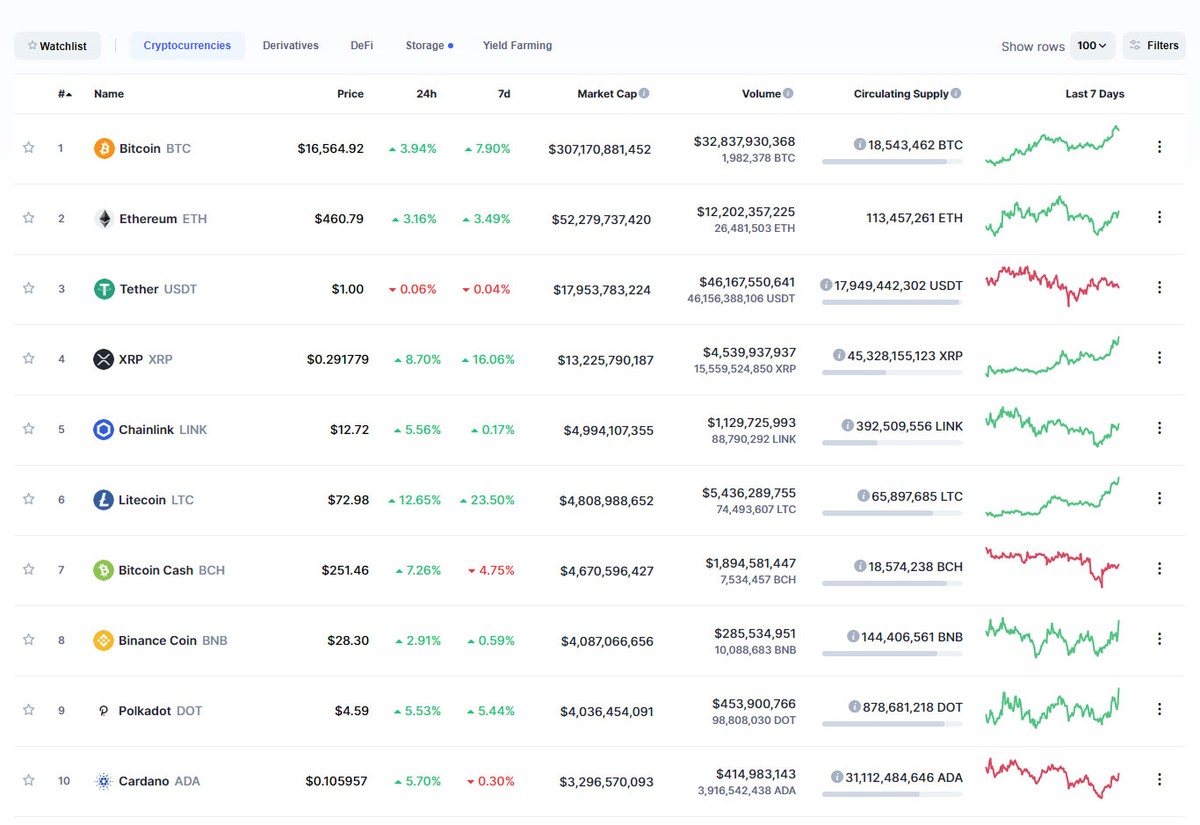This screenshot has width=1200, height=825.
Task: Click the Market Cap info icon
Action: (643, 93)
